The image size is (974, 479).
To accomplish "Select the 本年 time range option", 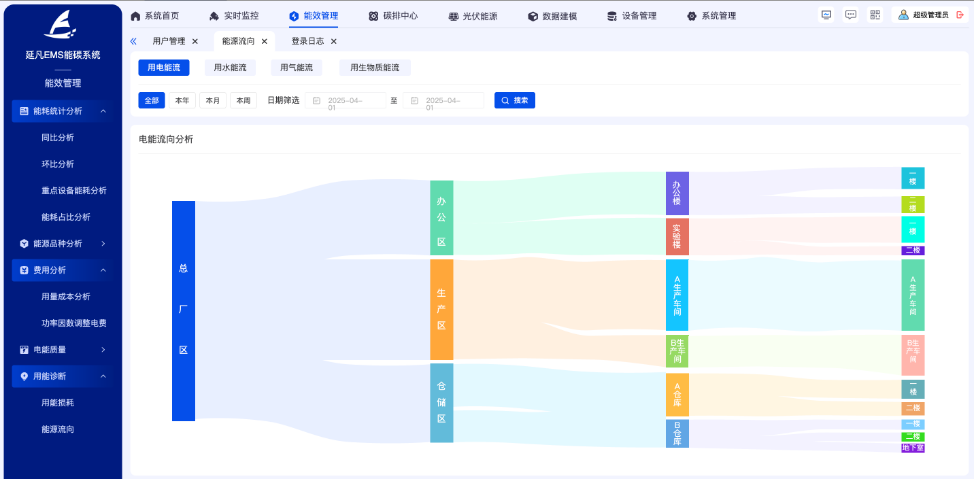I will click(x=182, y=100).
